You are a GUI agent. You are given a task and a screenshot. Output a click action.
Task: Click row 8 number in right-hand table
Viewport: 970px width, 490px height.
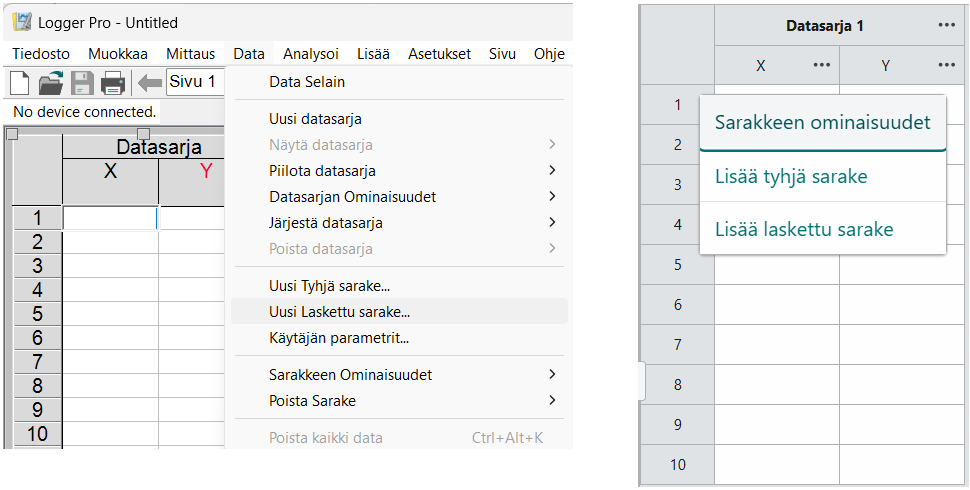click(x=678, y=384)
